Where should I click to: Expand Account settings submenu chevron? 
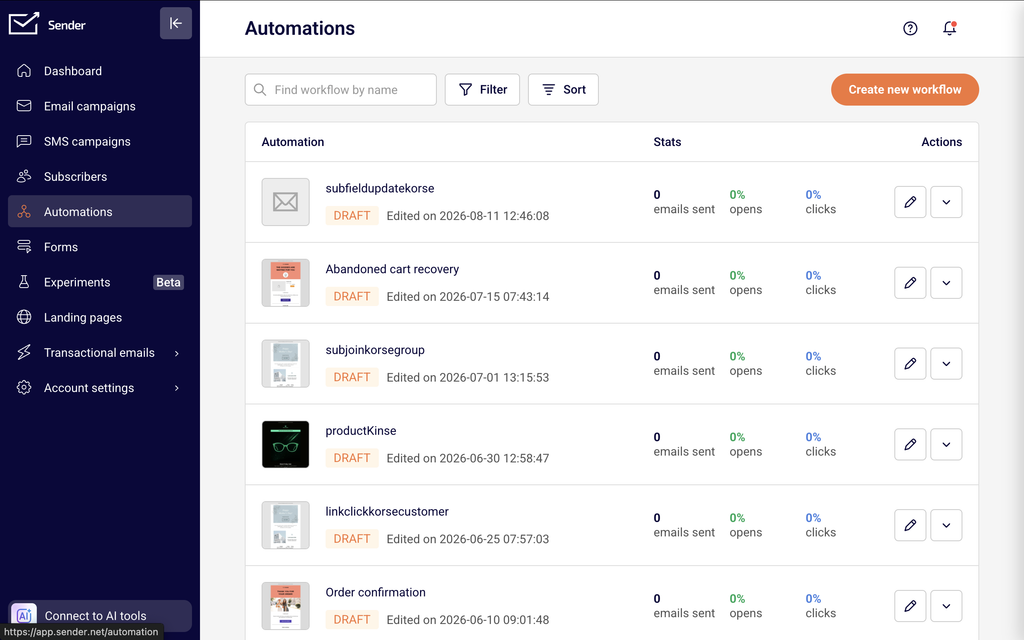tap(176, 389)
